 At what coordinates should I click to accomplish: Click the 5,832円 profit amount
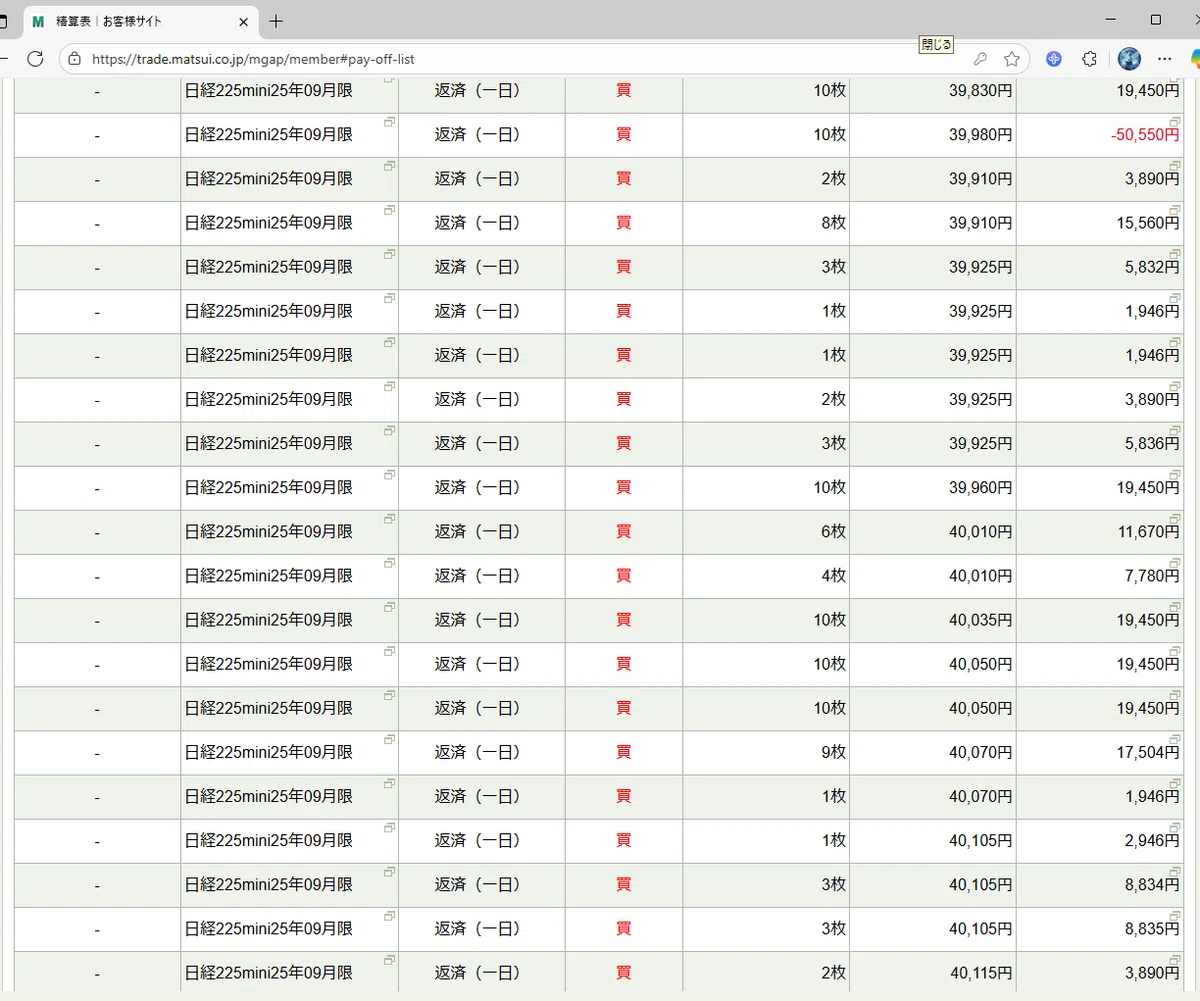[1152, 267]
